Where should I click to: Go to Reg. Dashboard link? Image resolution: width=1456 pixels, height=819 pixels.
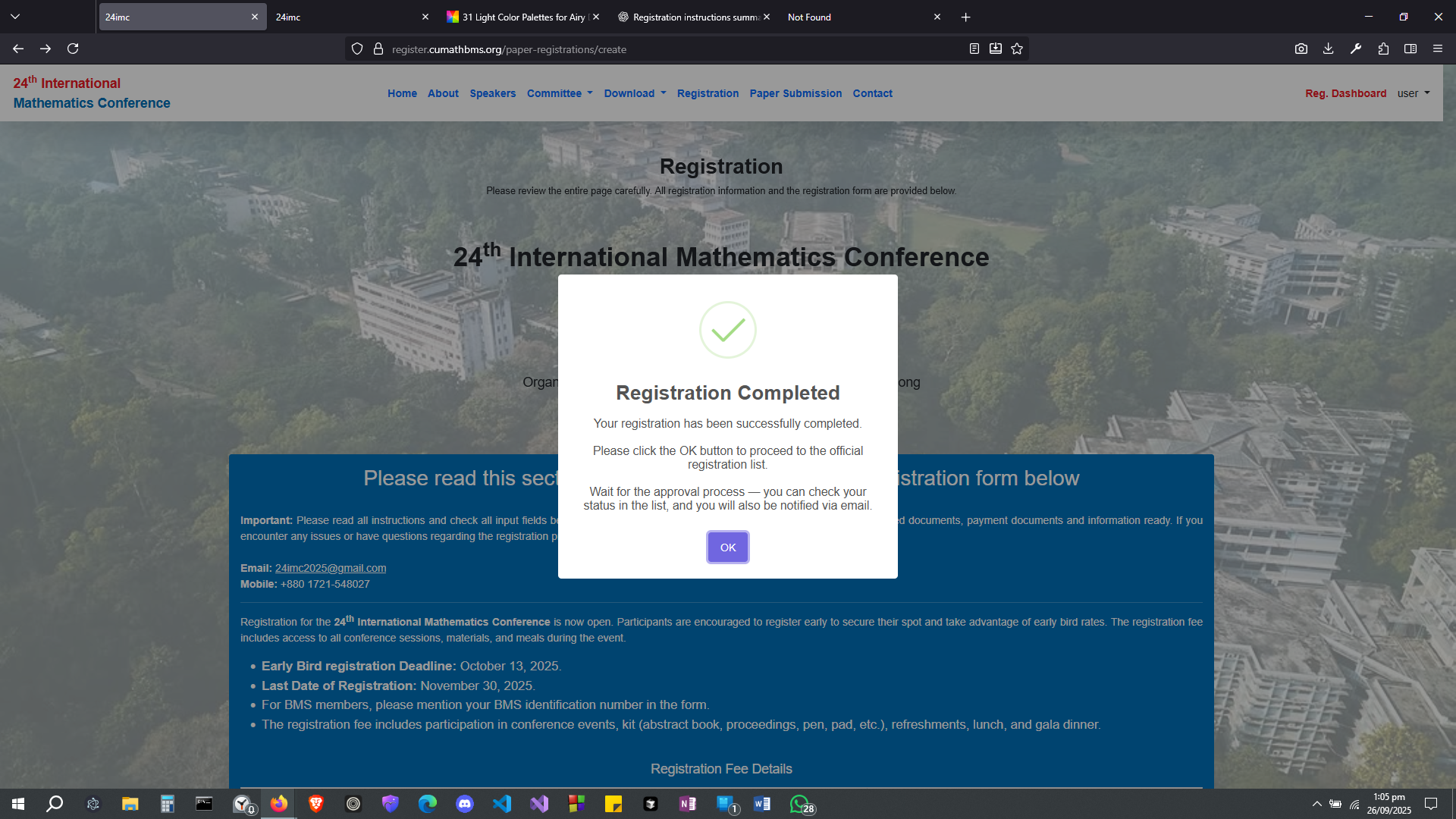[x=1345, y=93]
